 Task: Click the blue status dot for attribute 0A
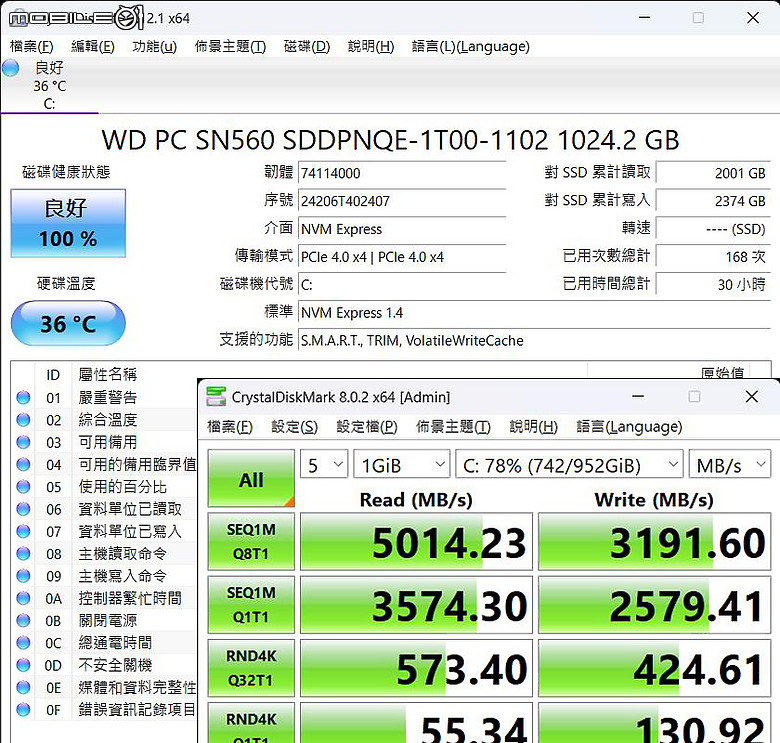click(x=23, y=598)
